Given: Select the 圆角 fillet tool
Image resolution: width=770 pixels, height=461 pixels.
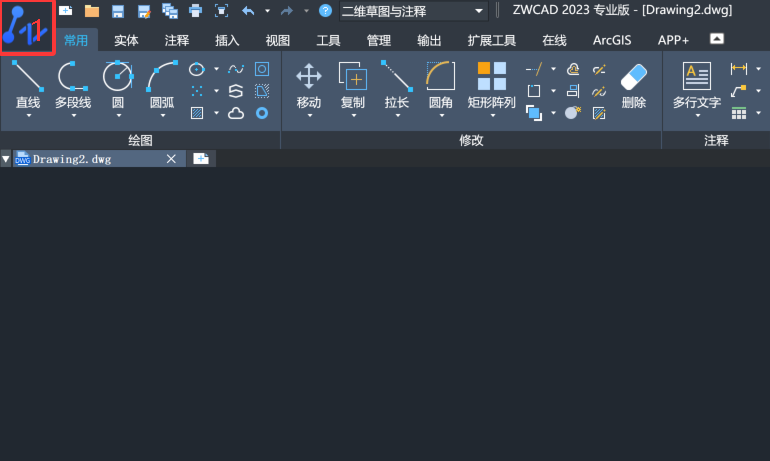Looking at the screenshot, I should pyautogui.click(x=440, y=83).
